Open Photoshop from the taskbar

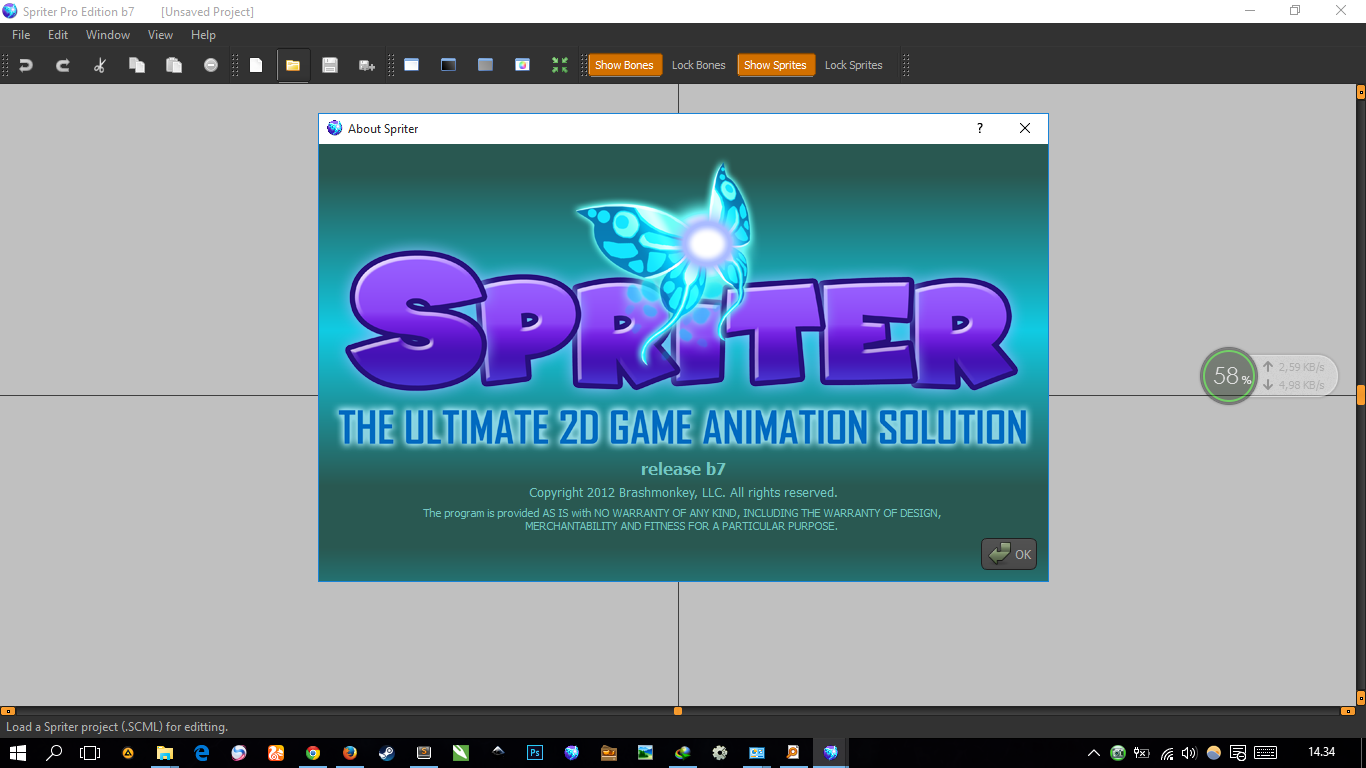534,752
